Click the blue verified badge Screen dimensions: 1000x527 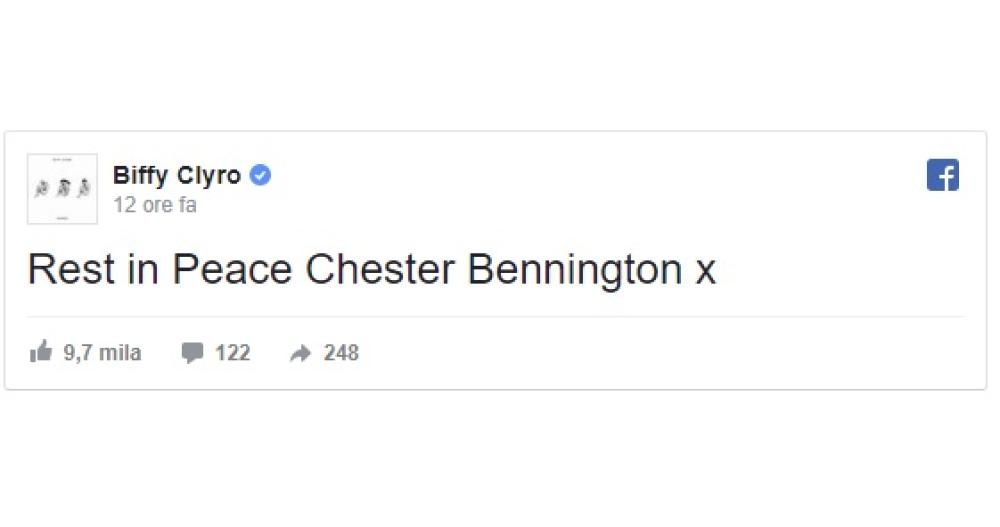coord(260,176)
